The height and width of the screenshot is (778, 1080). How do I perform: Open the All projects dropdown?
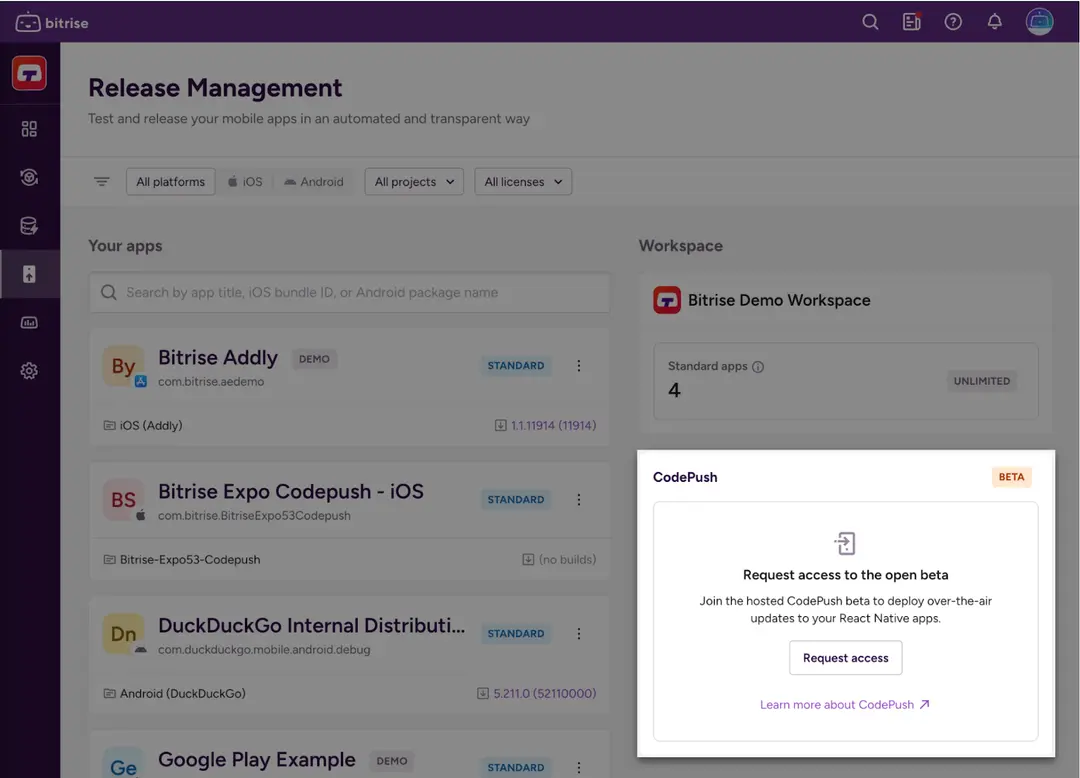[414, 181]
